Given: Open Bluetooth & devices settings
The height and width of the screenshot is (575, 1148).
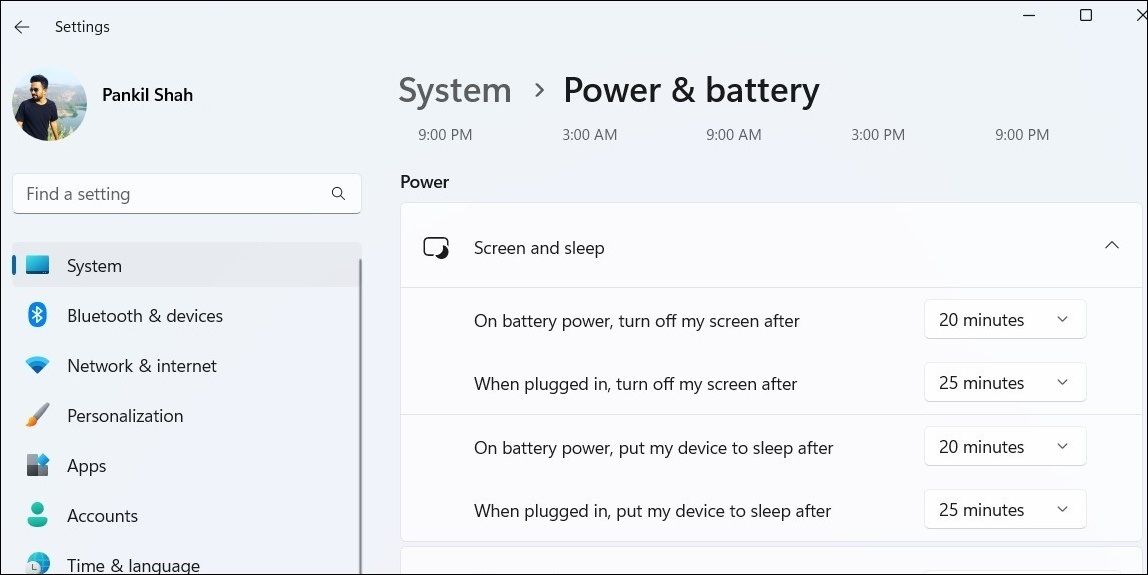Looking at the screenshot, I should click(145, 316).
